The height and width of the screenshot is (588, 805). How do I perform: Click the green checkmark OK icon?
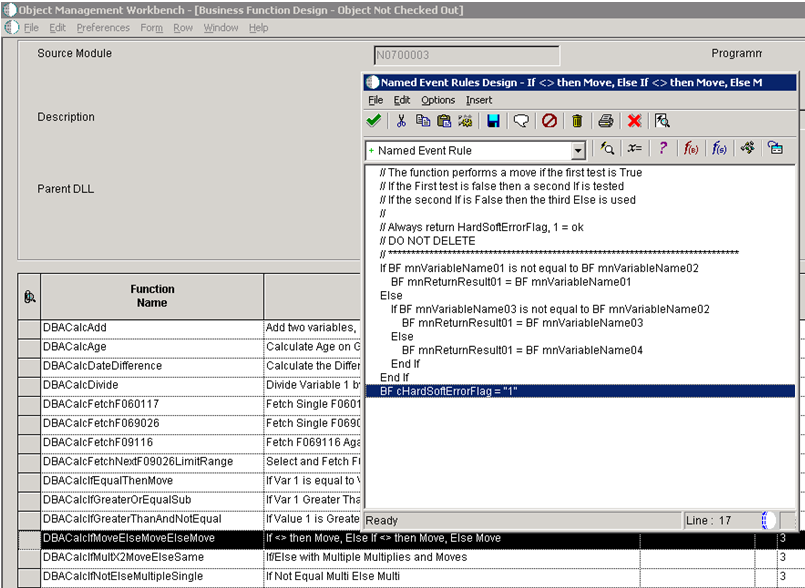coord(374,121)
